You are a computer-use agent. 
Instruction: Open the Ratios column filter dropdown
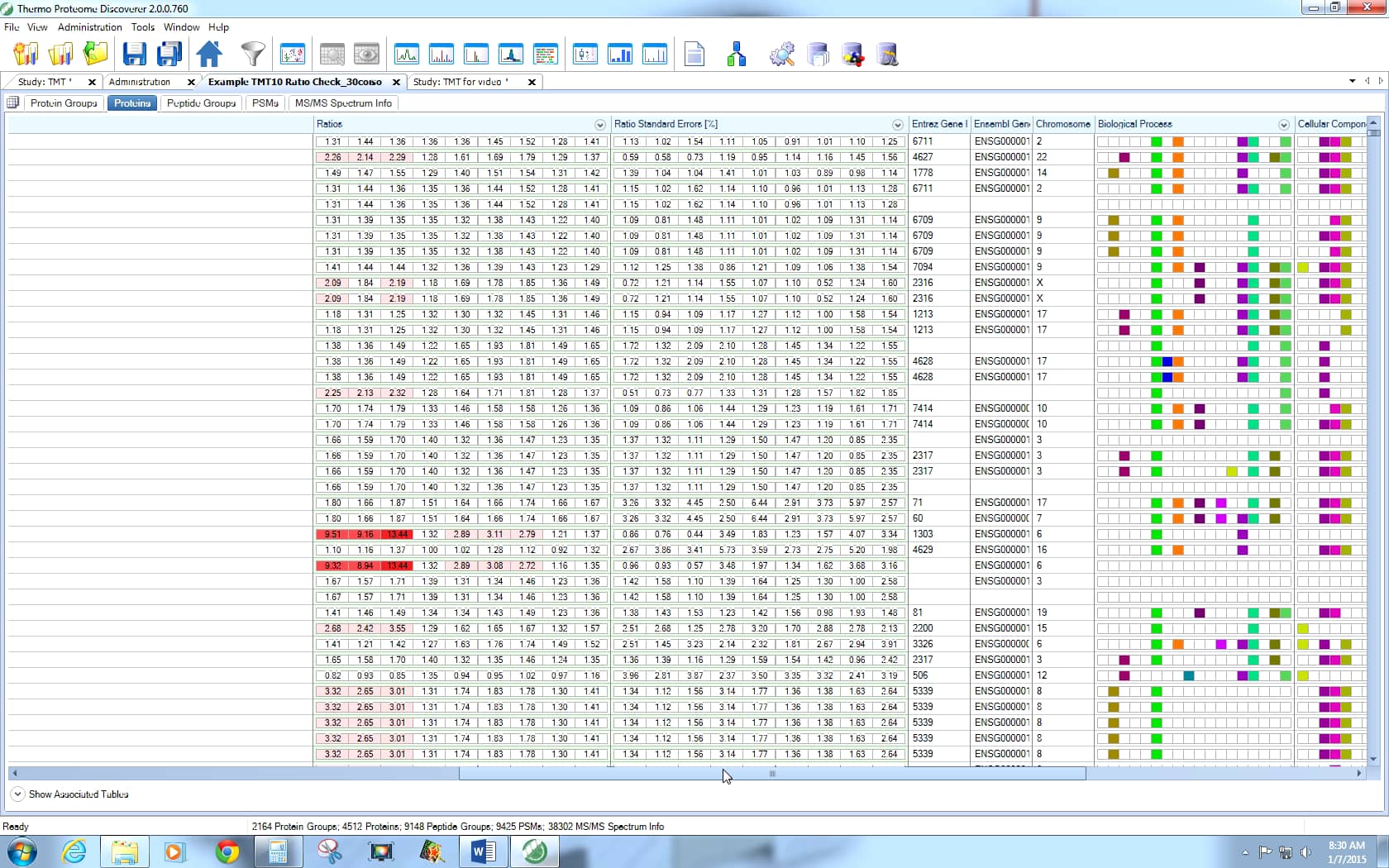[599, 125]
